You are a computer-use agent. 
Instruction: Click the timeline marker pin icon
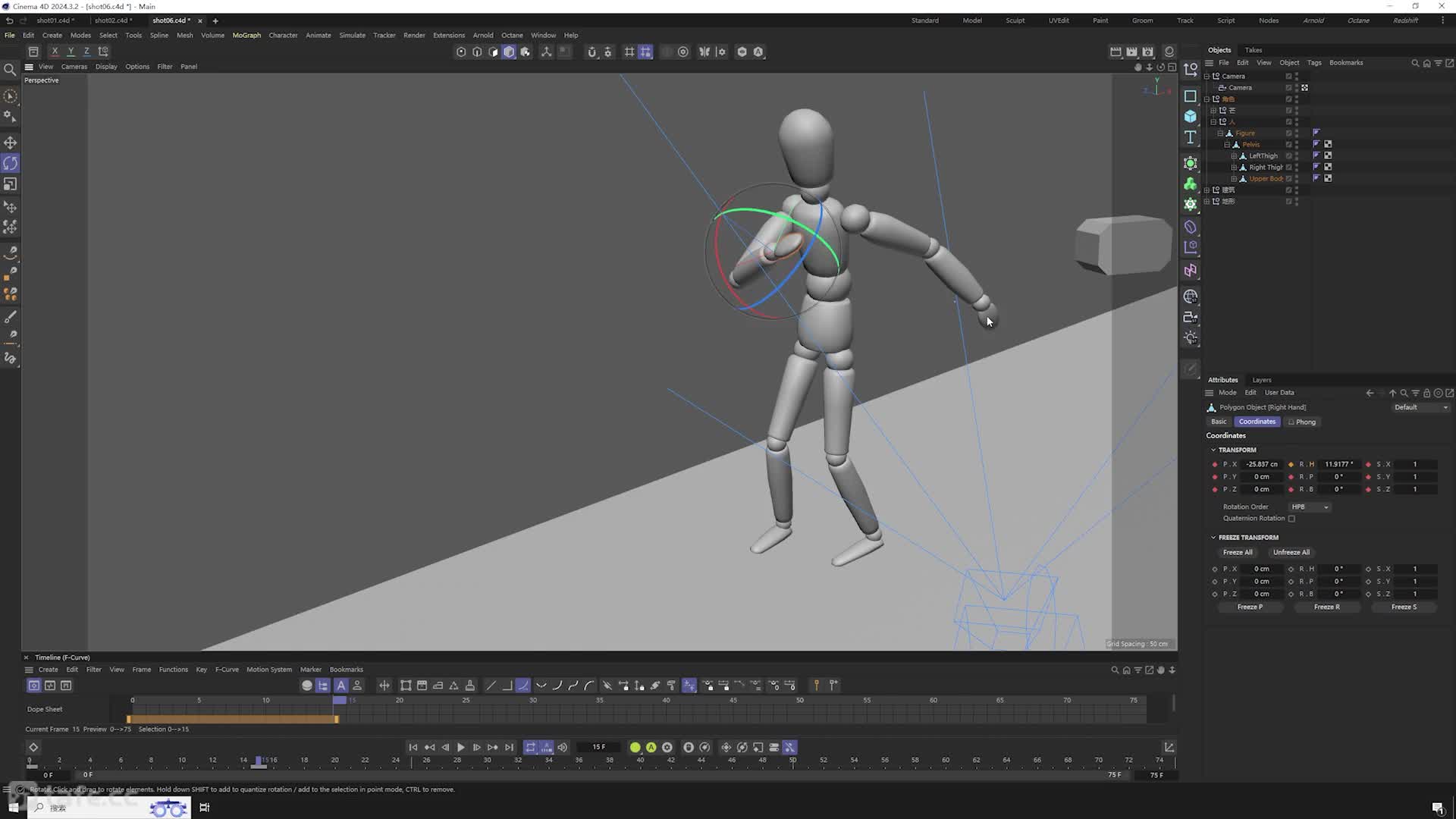817,686
